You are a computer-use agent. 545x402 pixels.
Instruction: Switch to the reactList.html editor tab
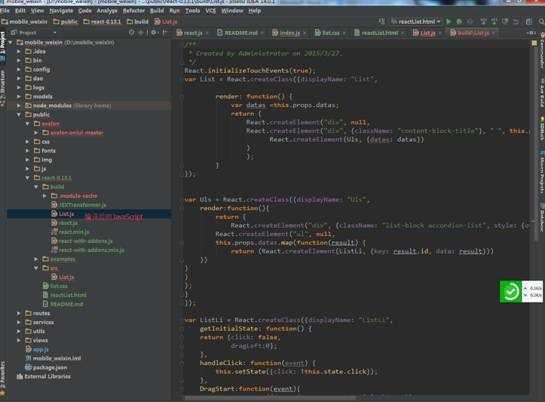(379, 33)
